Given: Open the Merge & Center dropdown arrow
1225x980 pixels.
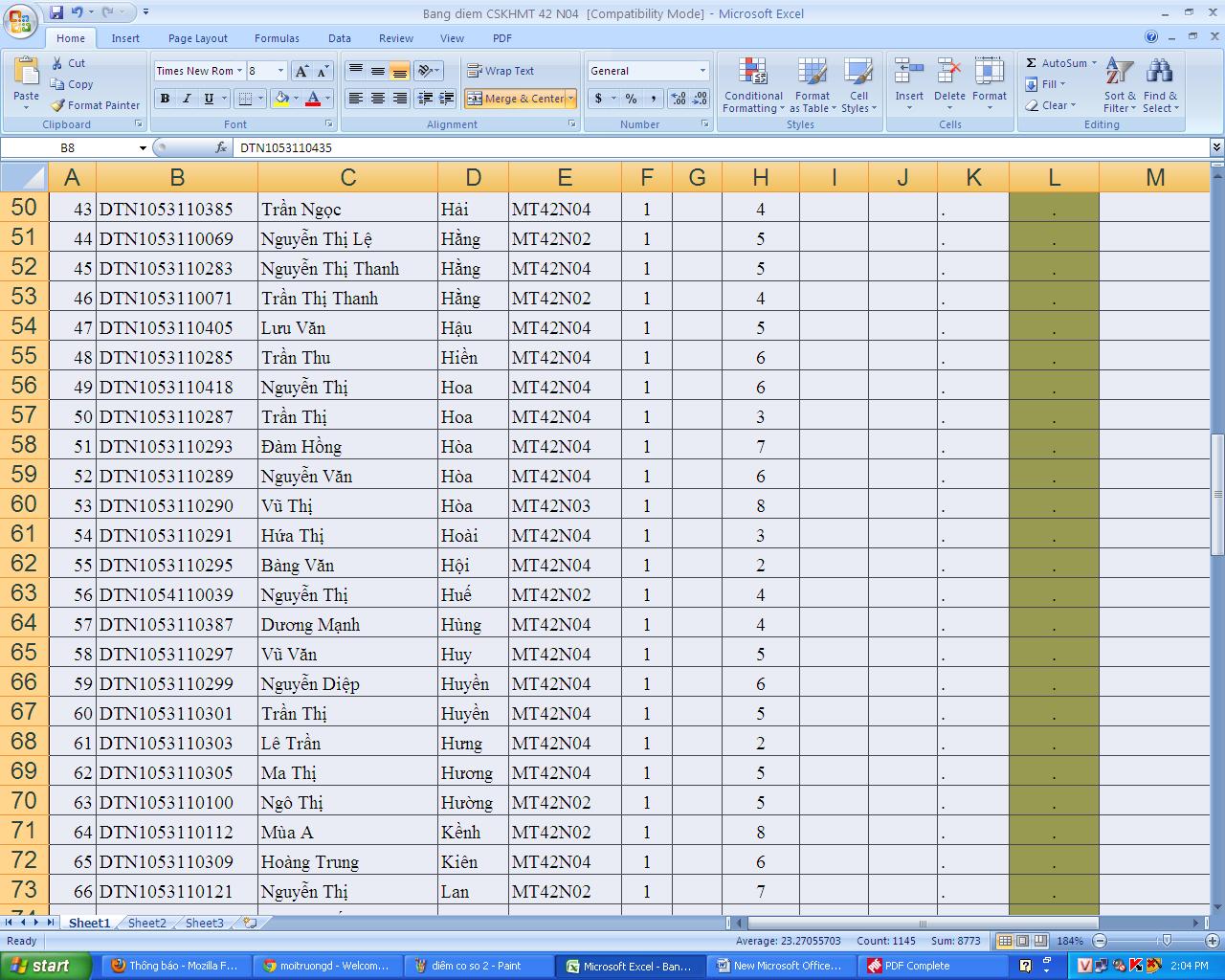Looking at the screenshot, I should 571,99.
